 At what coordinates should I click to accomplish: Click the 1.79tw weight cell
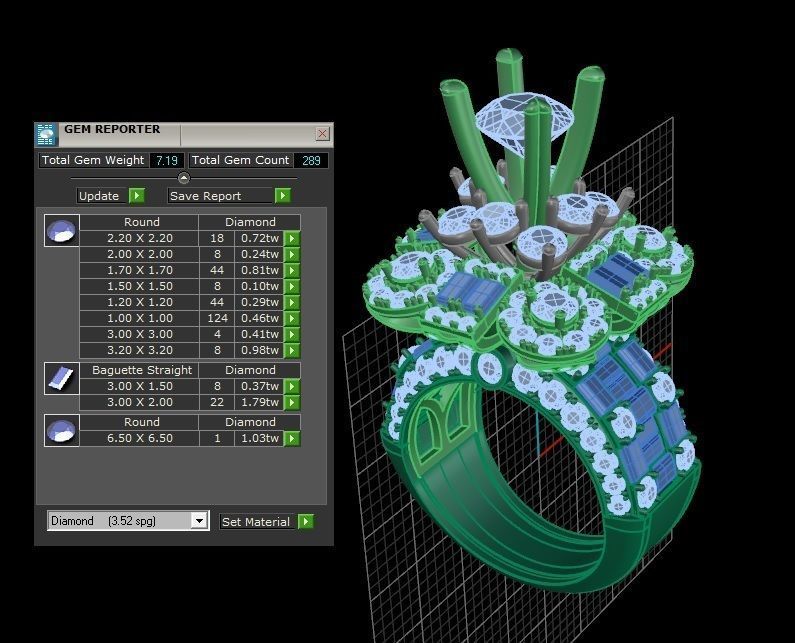click(259, 403)
